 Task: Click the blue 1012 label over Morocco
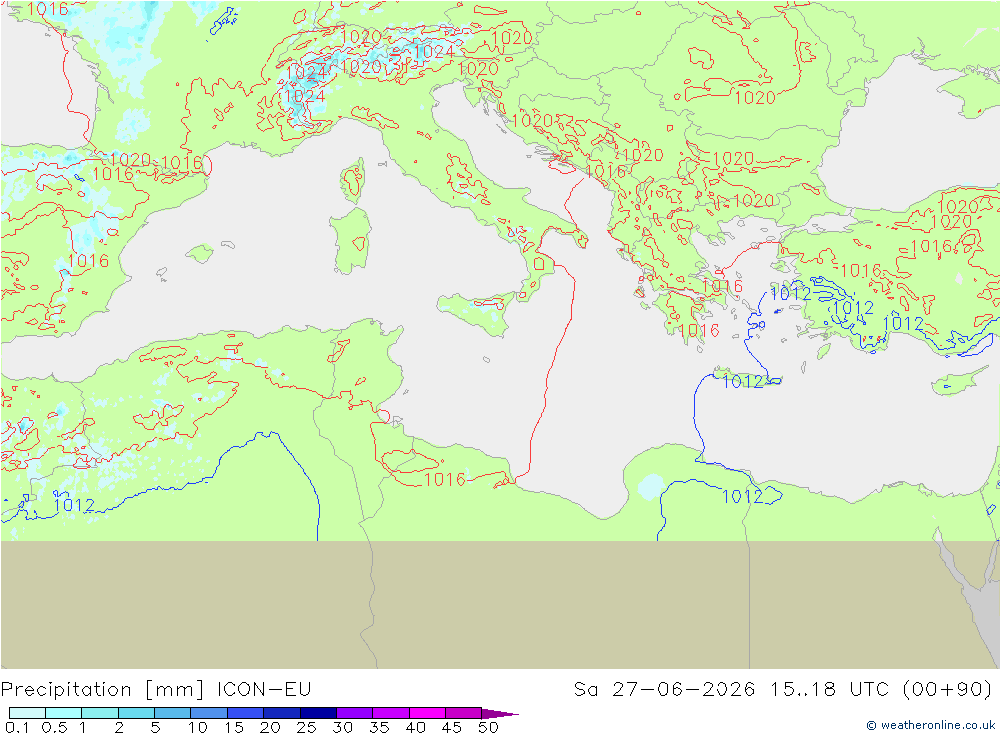click(75, 505)
